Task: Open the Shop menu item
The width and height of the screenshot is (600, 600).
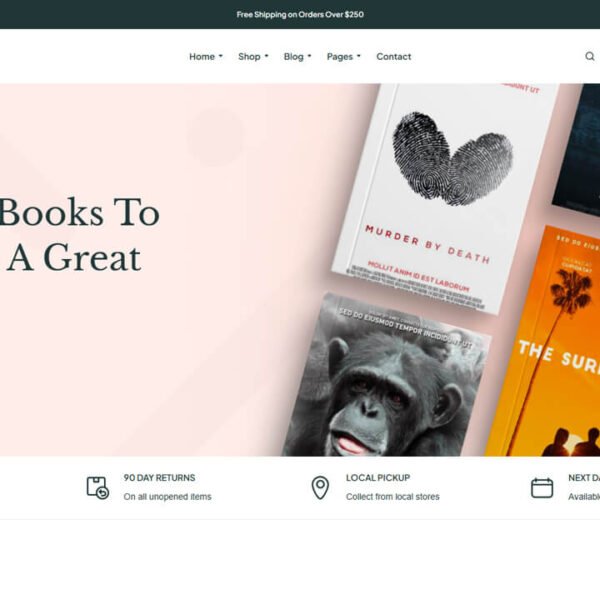Action: (x=249, y=57)
